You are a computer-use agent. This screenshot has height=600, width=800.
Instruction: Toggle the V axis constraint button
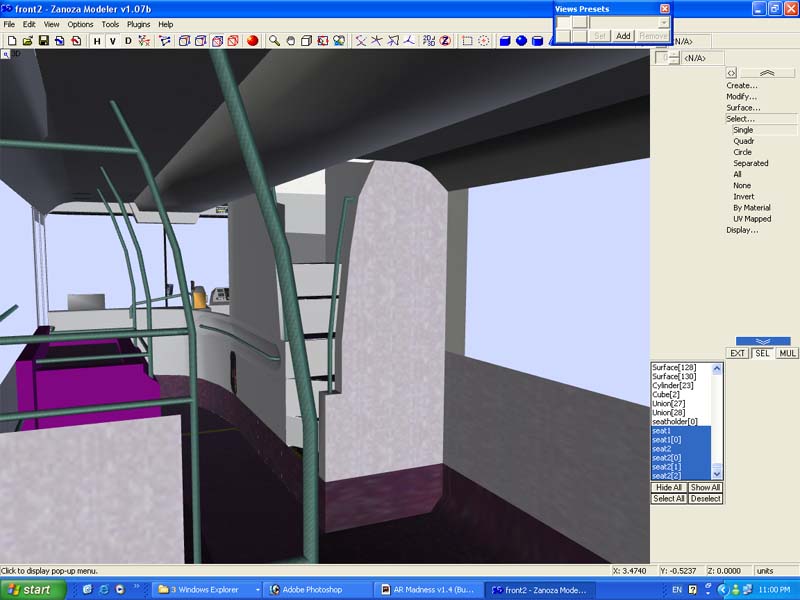pyautogui.click(x=112, y=41)
